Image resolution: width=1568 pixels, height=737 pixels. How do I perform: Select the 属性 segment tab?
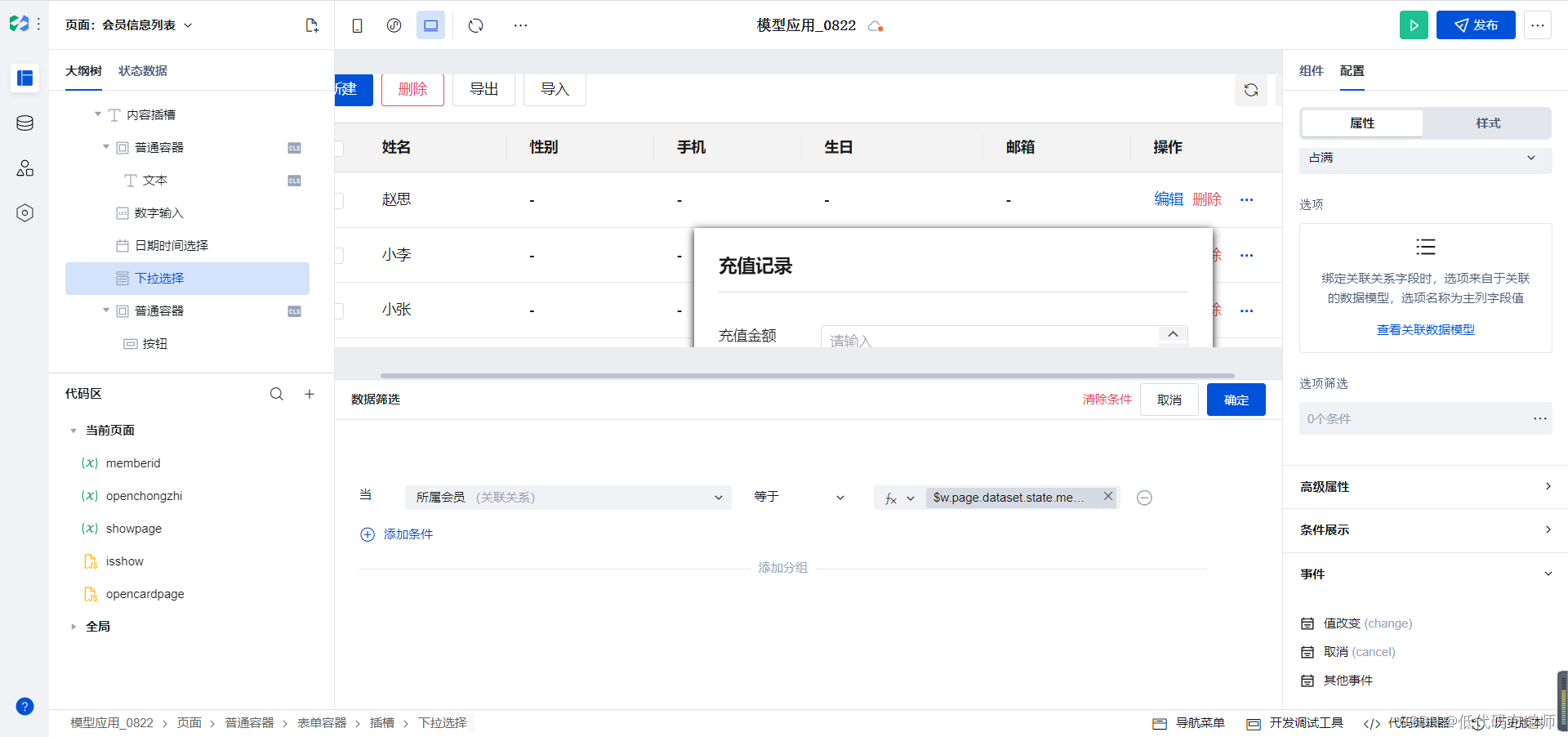point(1362,123)
